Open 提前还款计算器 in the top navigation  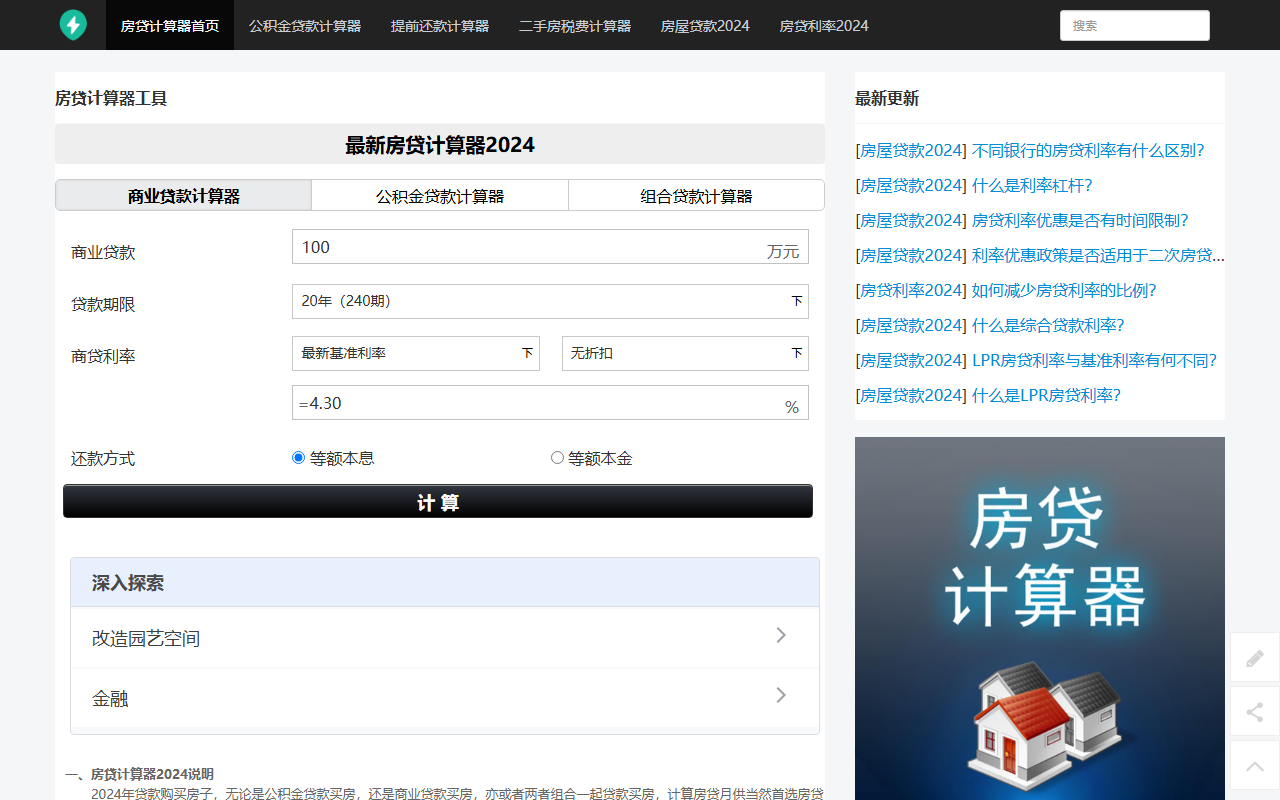440,25
